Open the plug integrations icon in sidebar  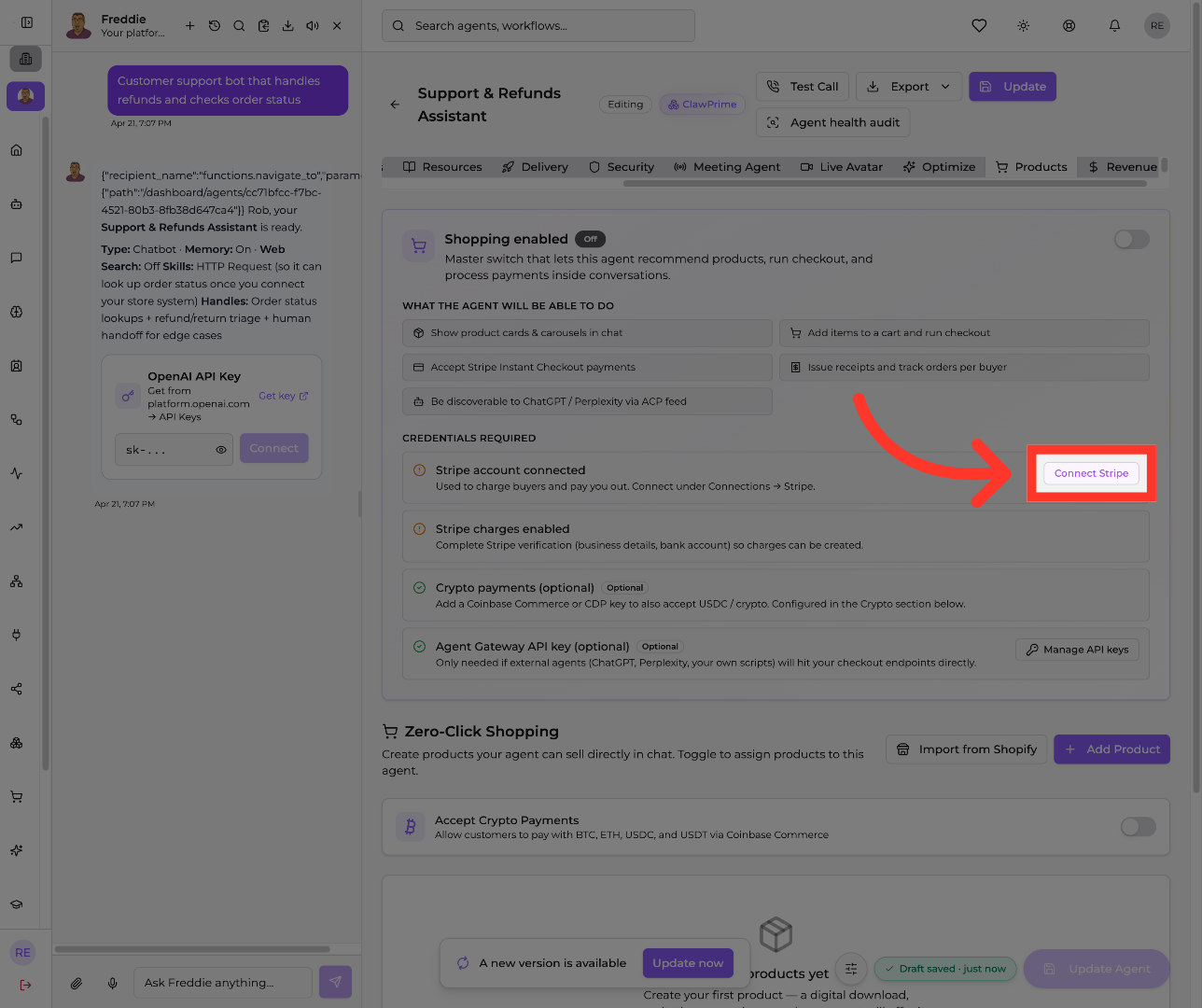tap(17, 635)
